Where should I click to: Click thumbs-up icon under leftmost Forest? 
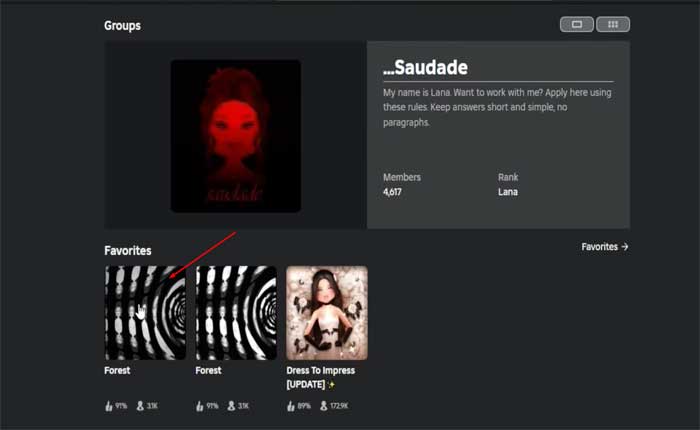(x=109, y=406)
